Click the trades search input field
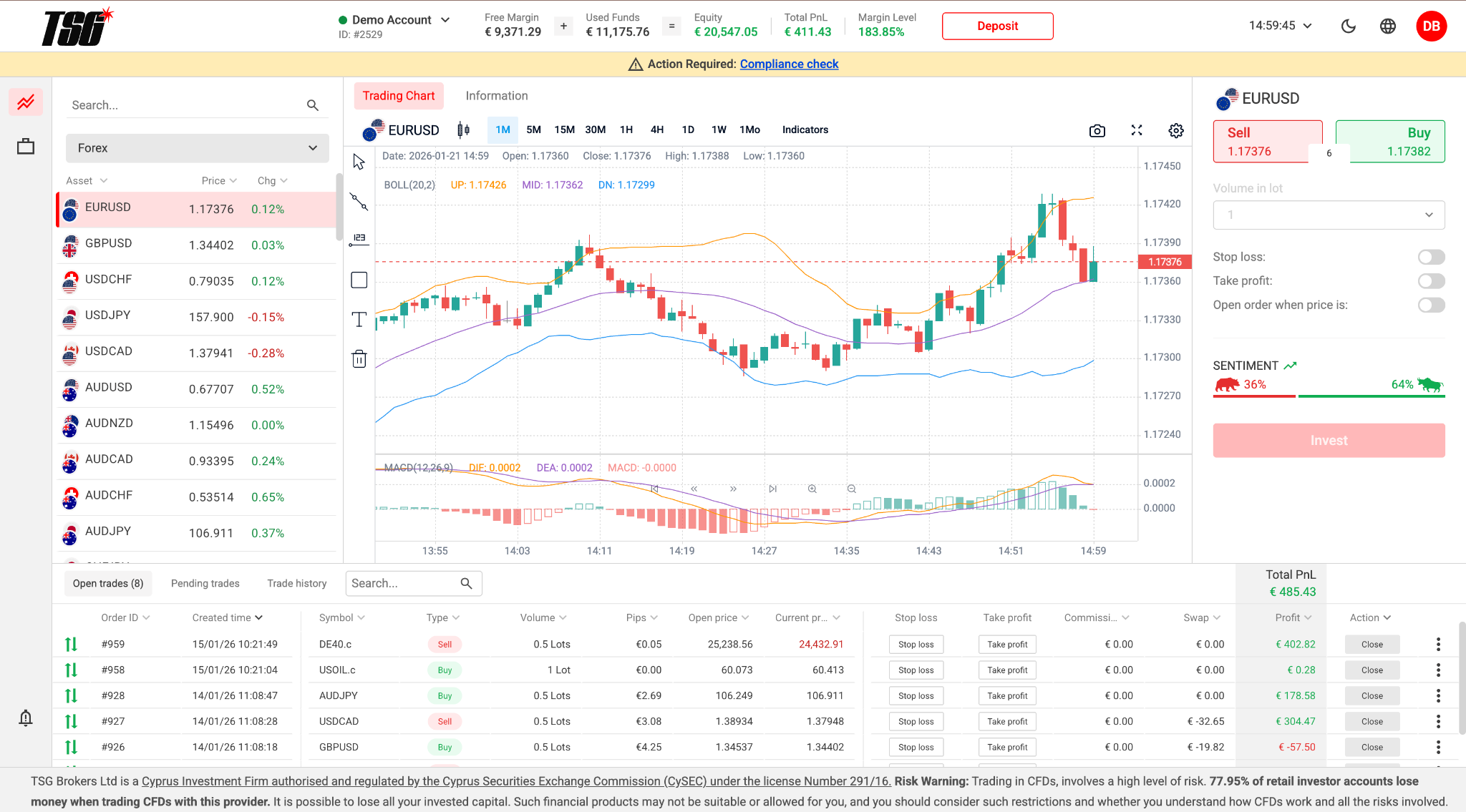The image size is (1466, 812). point(414,584)
